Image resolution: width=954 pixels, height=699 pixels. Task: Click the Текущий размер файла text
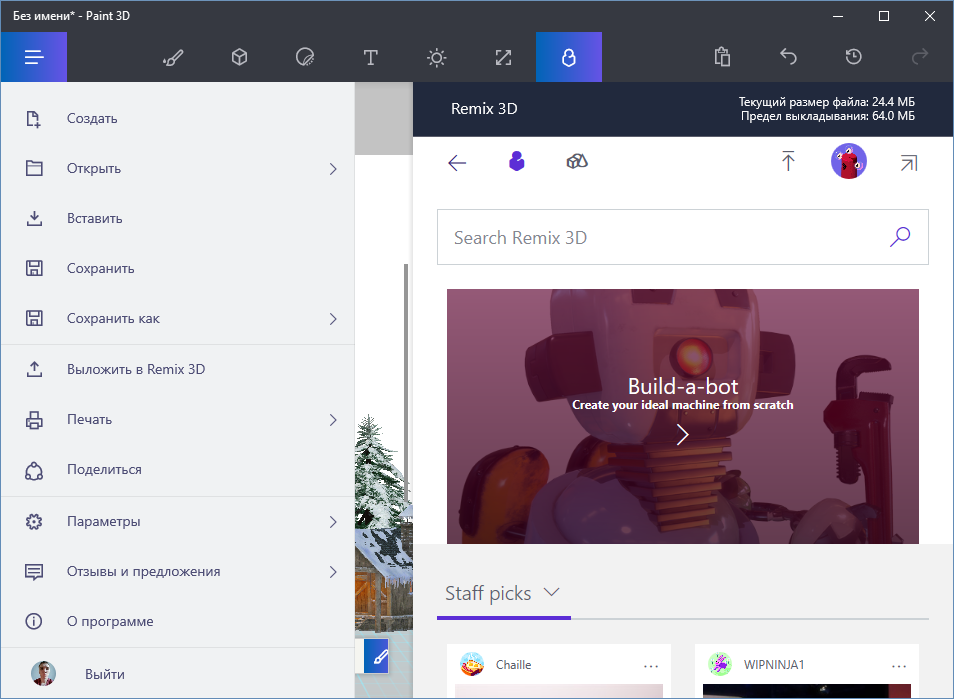(x=827, y=102)
